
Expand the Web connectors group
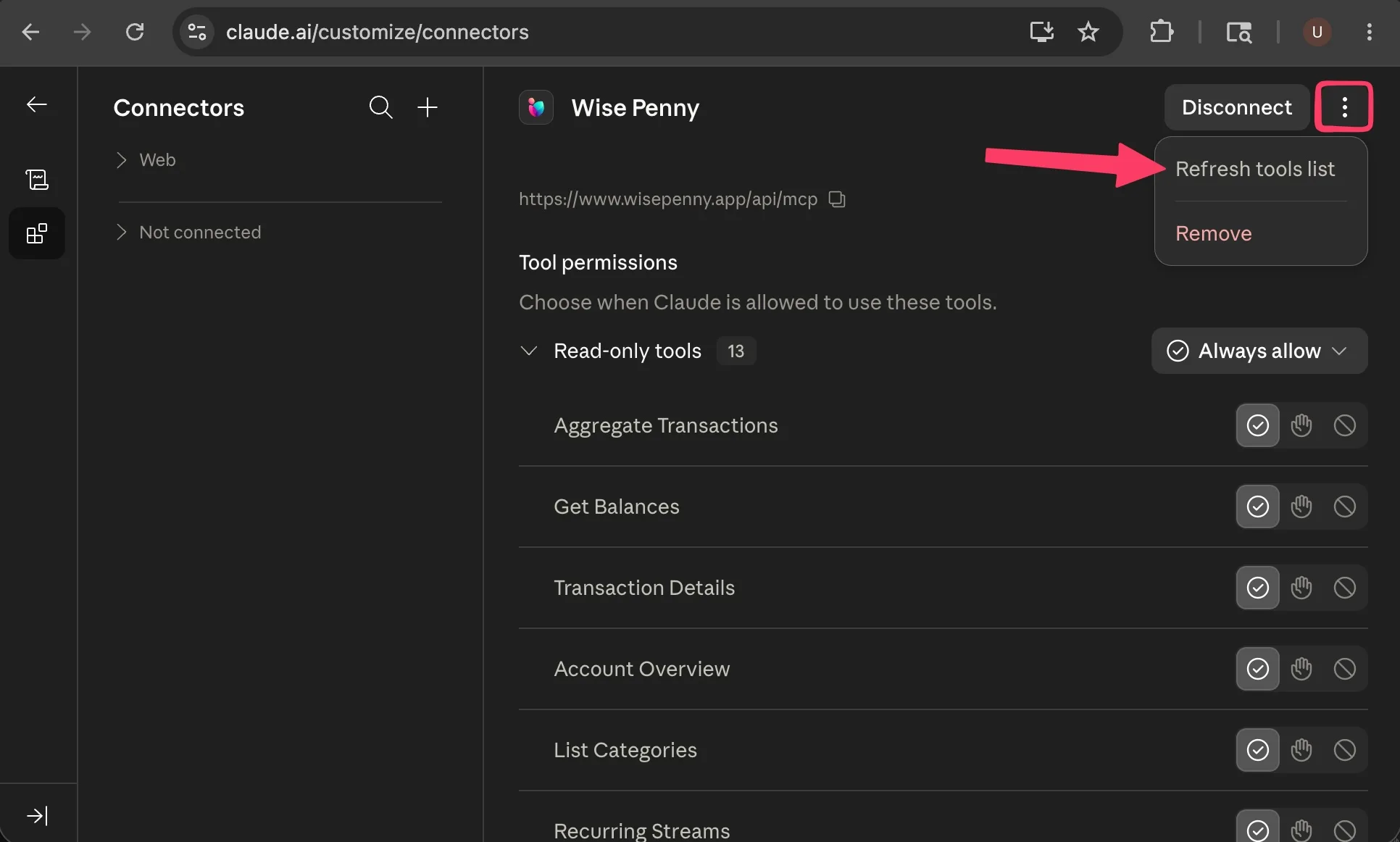(x=145, y=159)
